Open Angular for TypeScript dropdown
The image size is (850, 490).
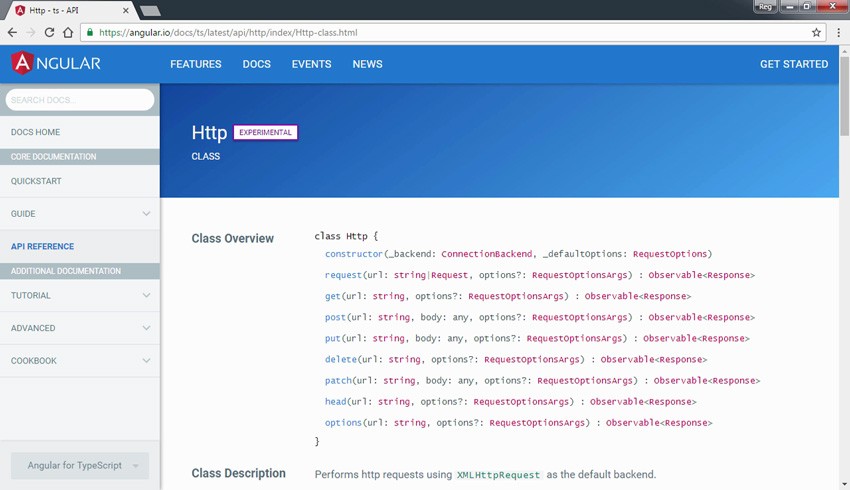click(x=80, y=466)
